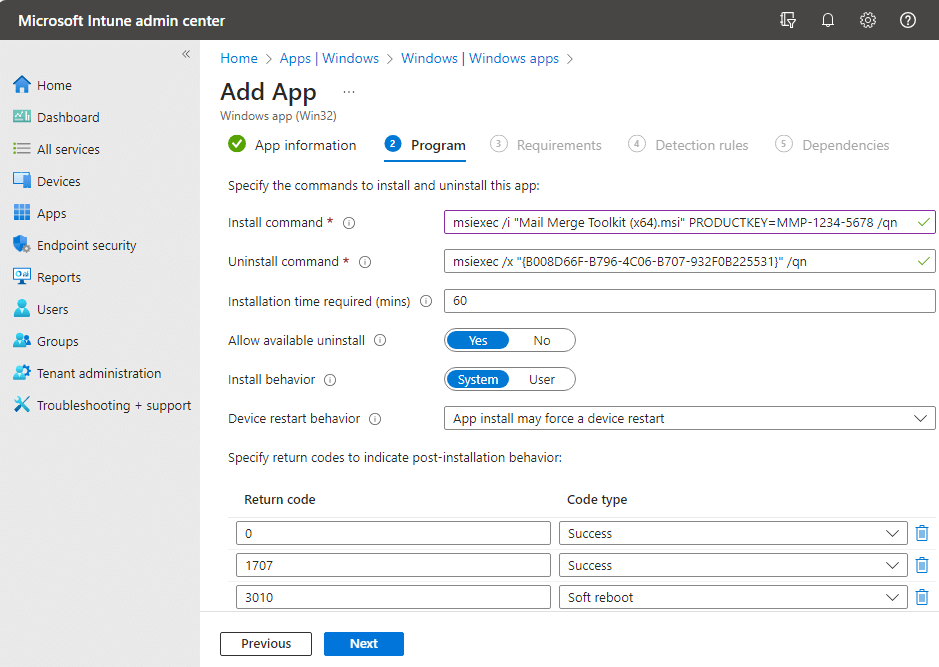Open Dashboard in the sidebar menu

[x=68, y=117]
